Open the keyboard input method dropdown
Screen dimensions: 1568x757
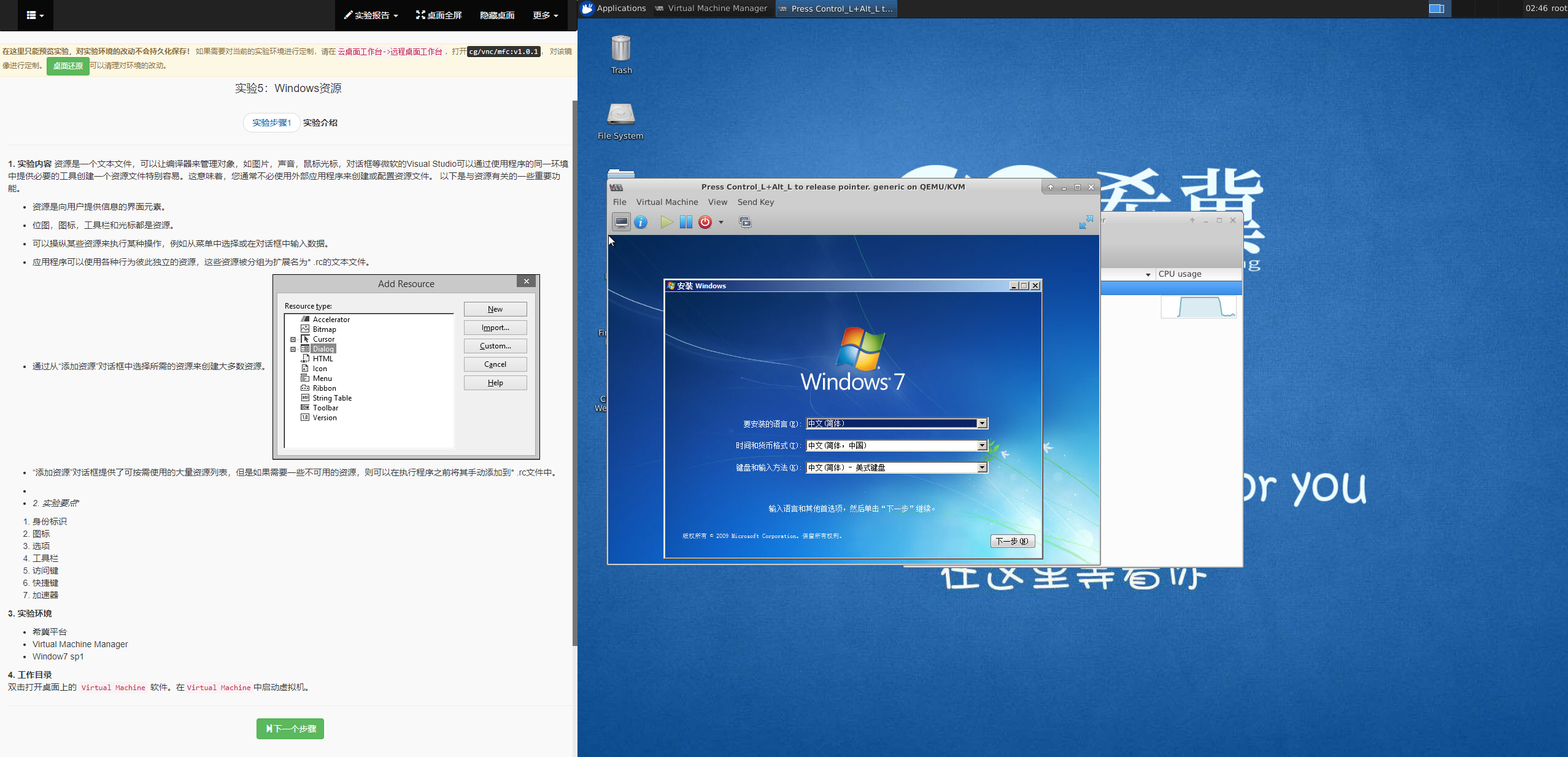[x=982, y=467]
